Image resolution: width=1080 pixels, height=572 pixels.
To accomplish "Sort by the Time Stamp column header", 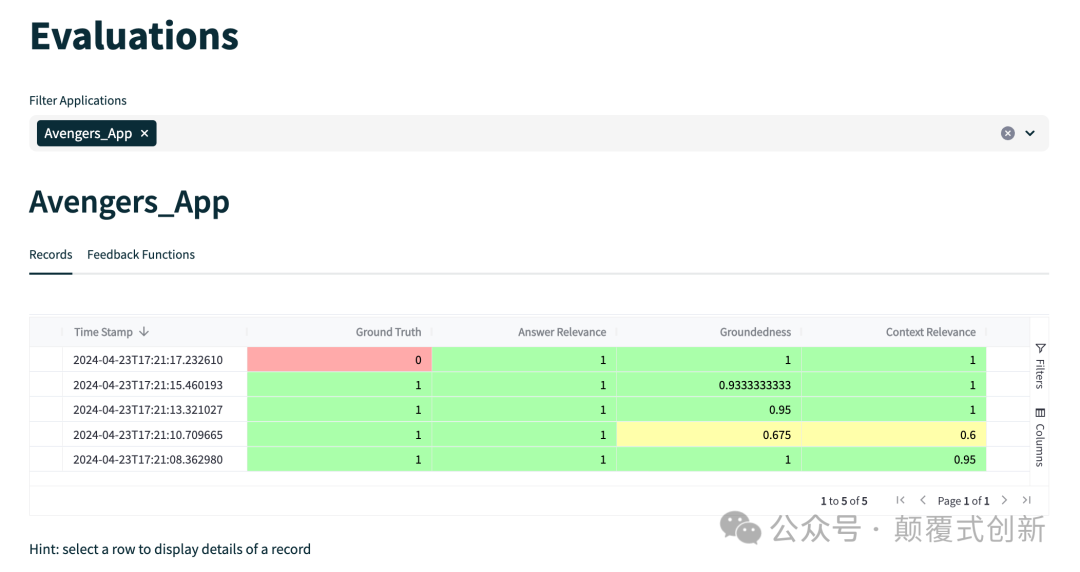I will point(104,332).
